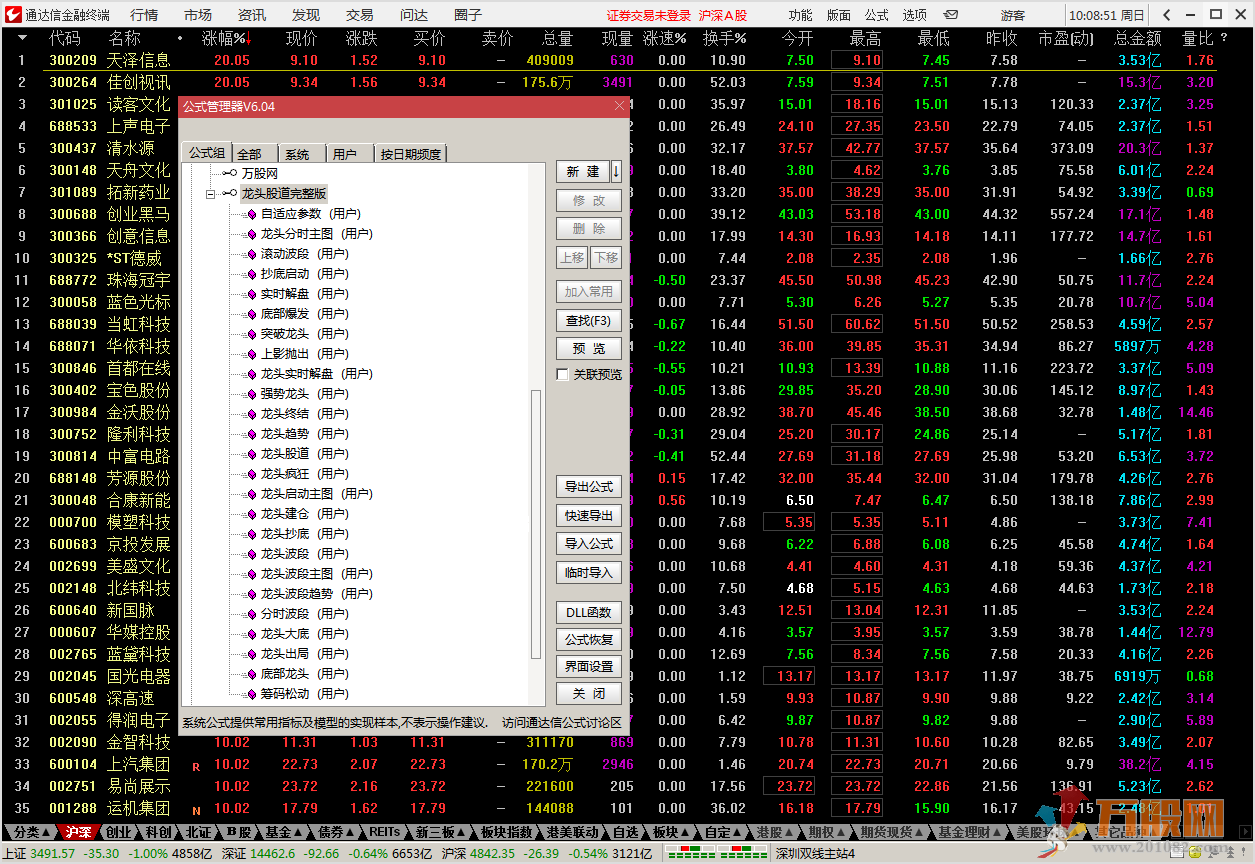Click the blue down arrow beside 新建 button
Screen dimensions: 1255x864
616,172
